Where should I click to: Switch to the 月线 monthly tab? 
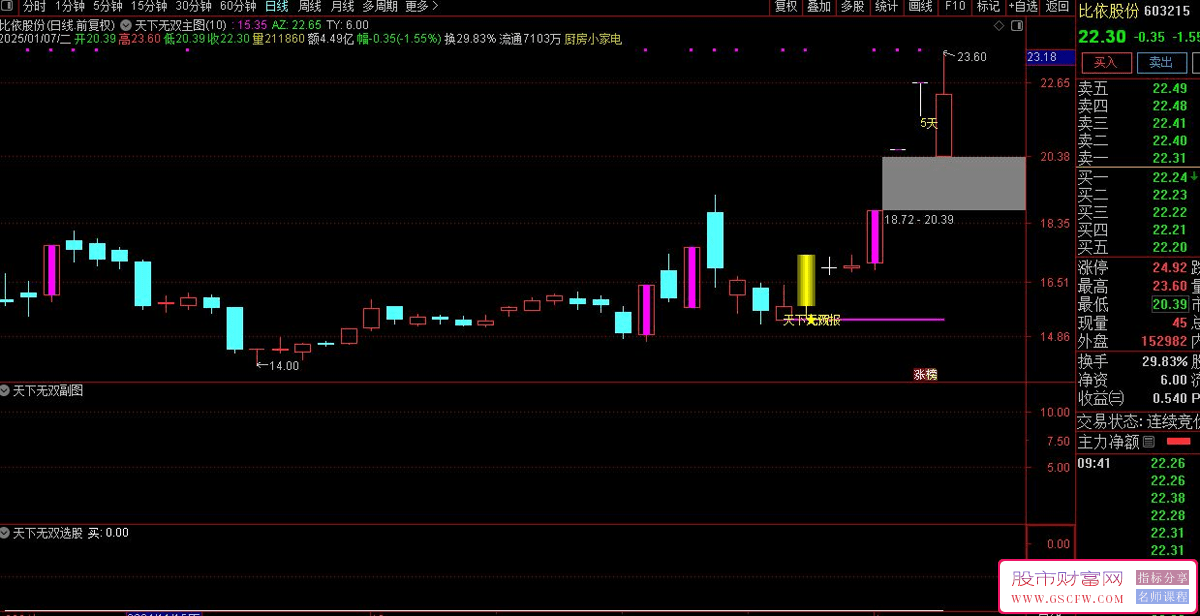click(x=342, y=6)
